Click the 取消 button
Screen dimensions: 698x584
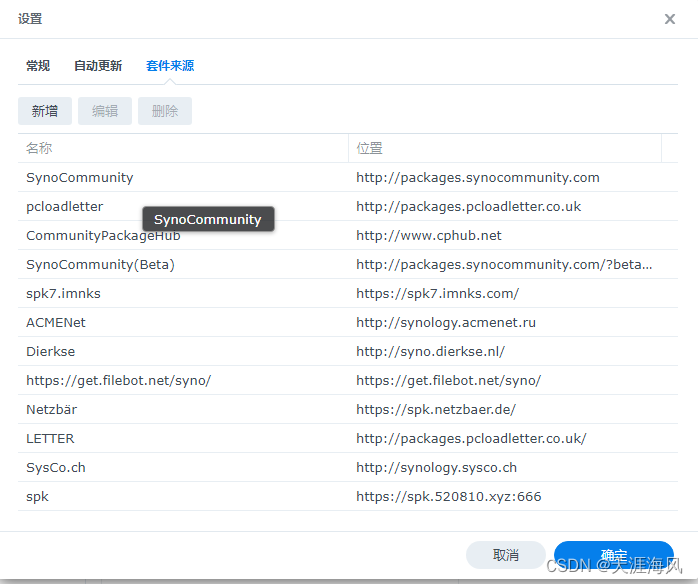[506, 555]
